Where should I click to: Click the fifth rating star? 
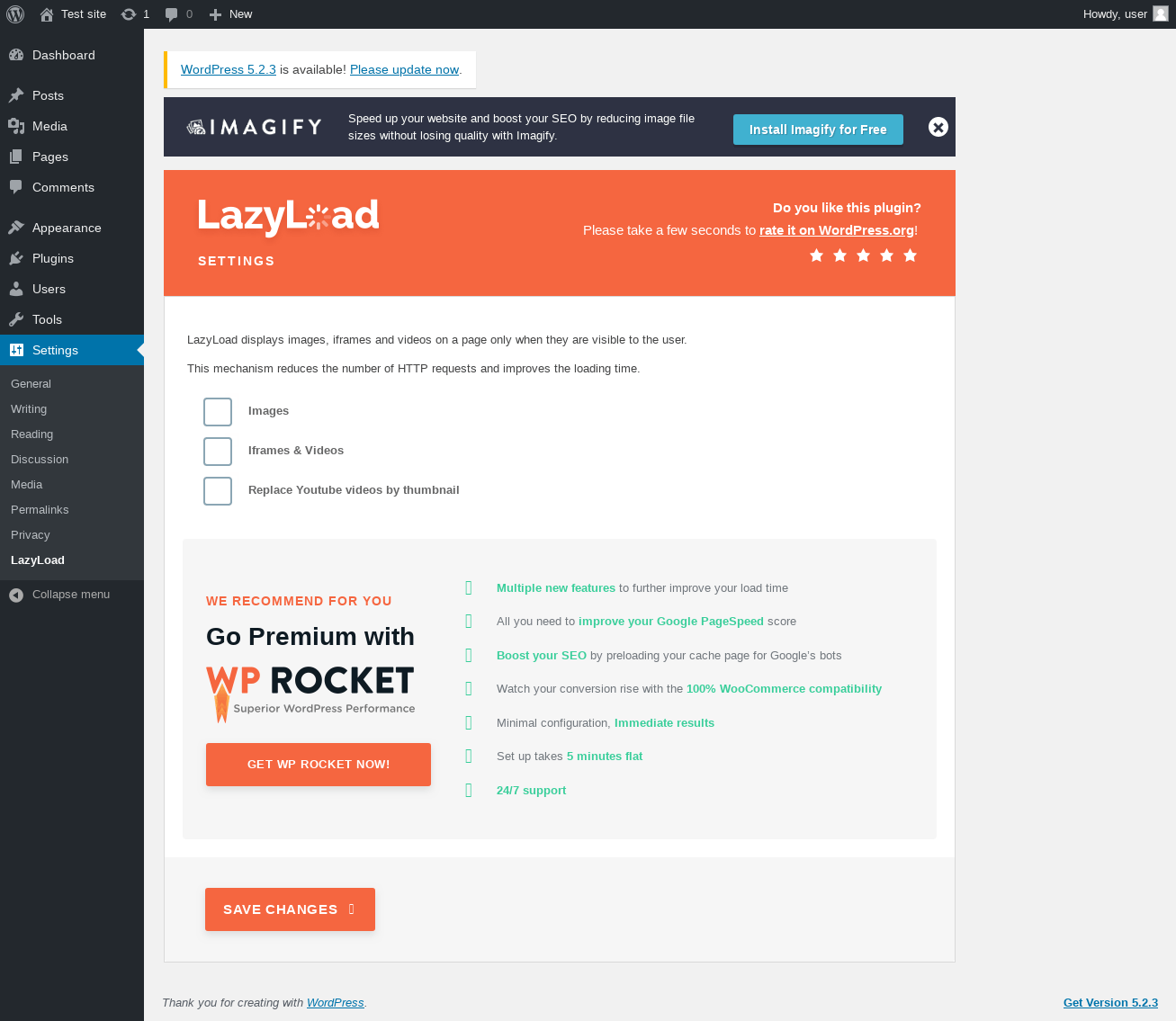[910, 255]
